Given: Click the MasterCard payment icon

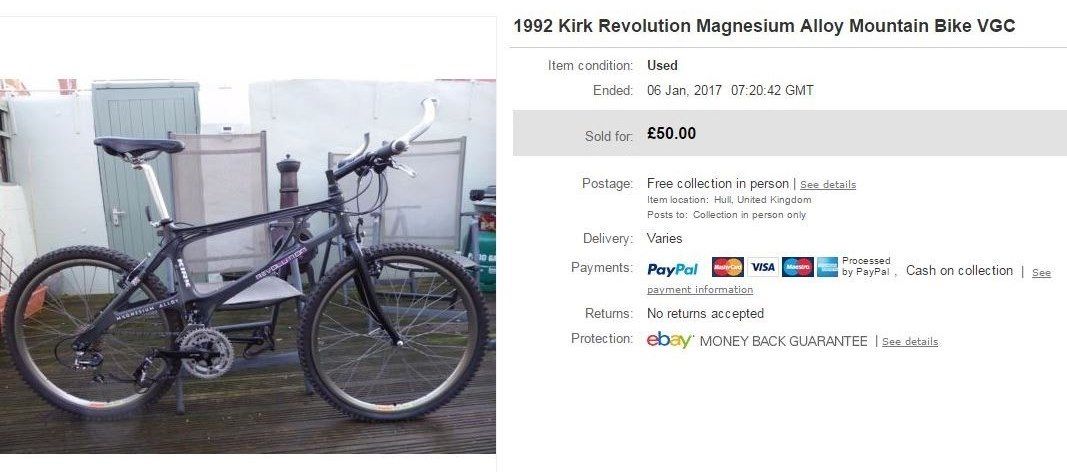Looking at the screenshot, I should pos(727,267).
